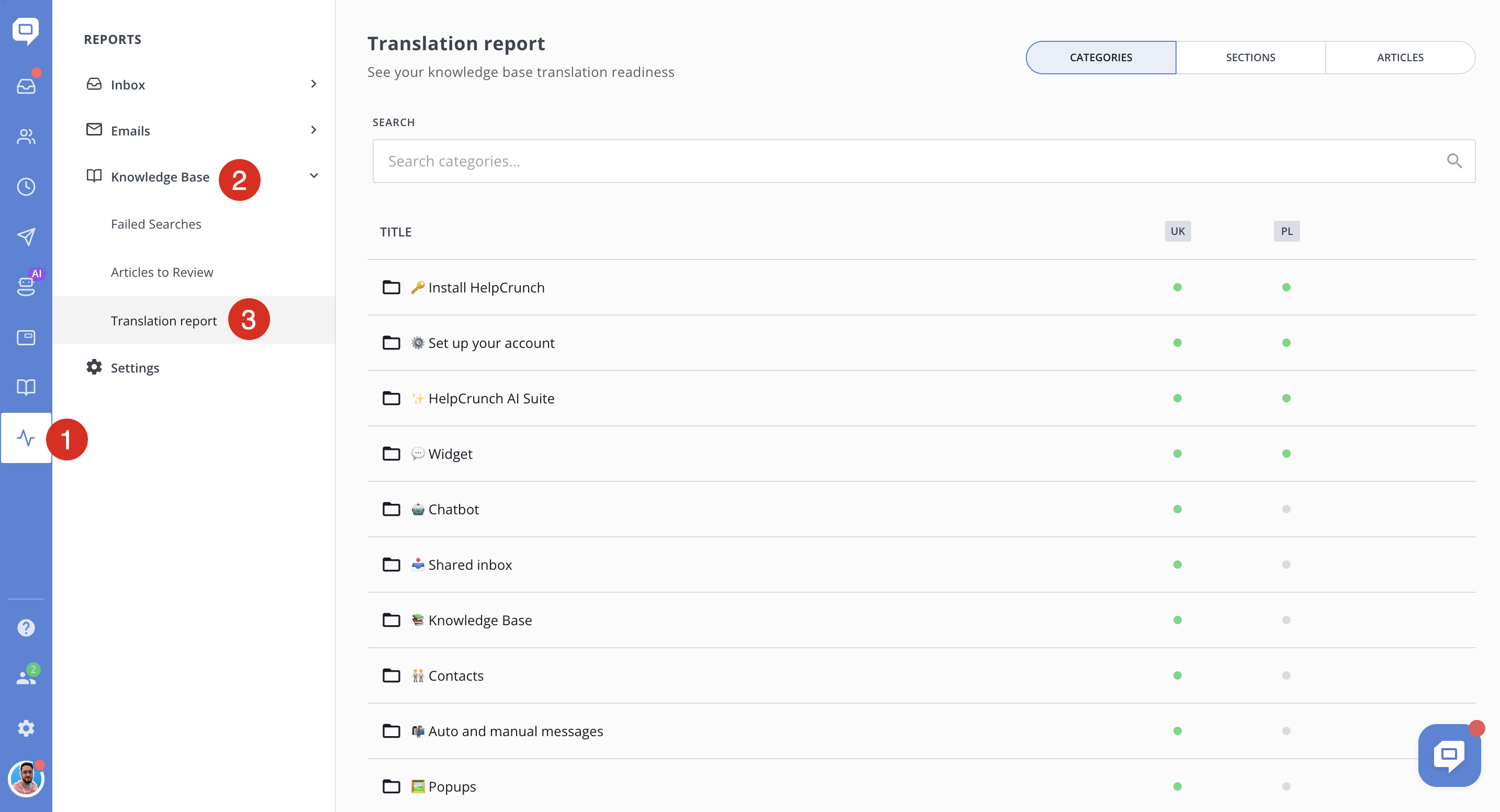Expand the Inbox reports chevron
1500x812 pixels.
314,84
